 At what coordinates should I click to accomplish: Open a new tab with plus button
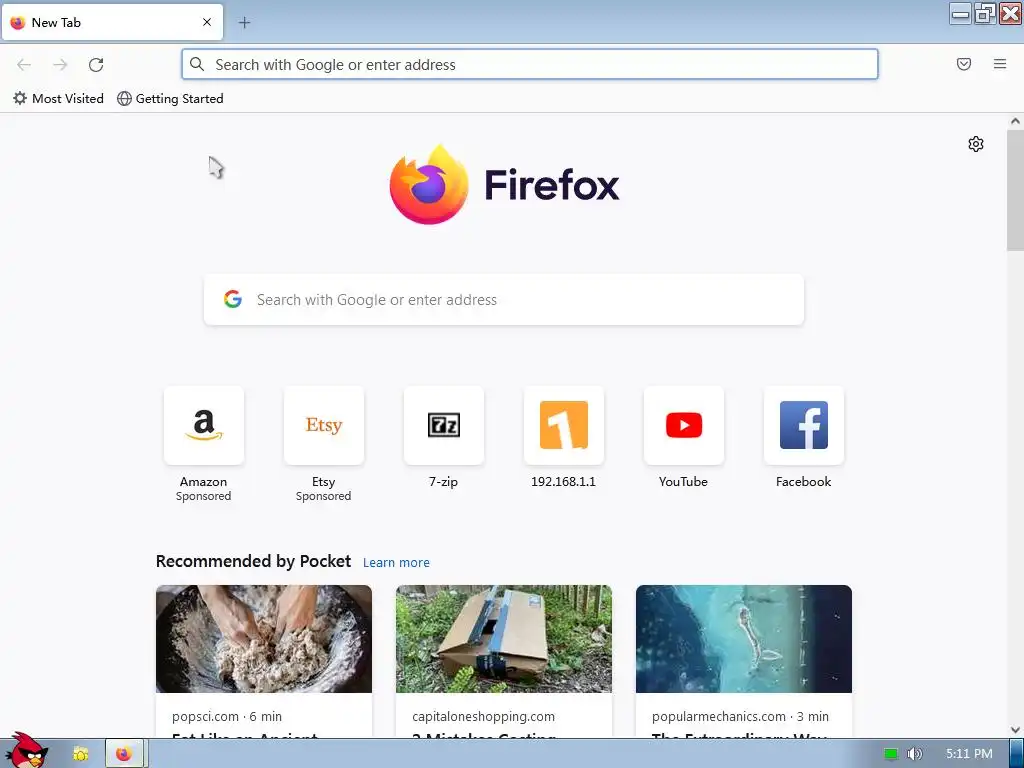[244, 23]
